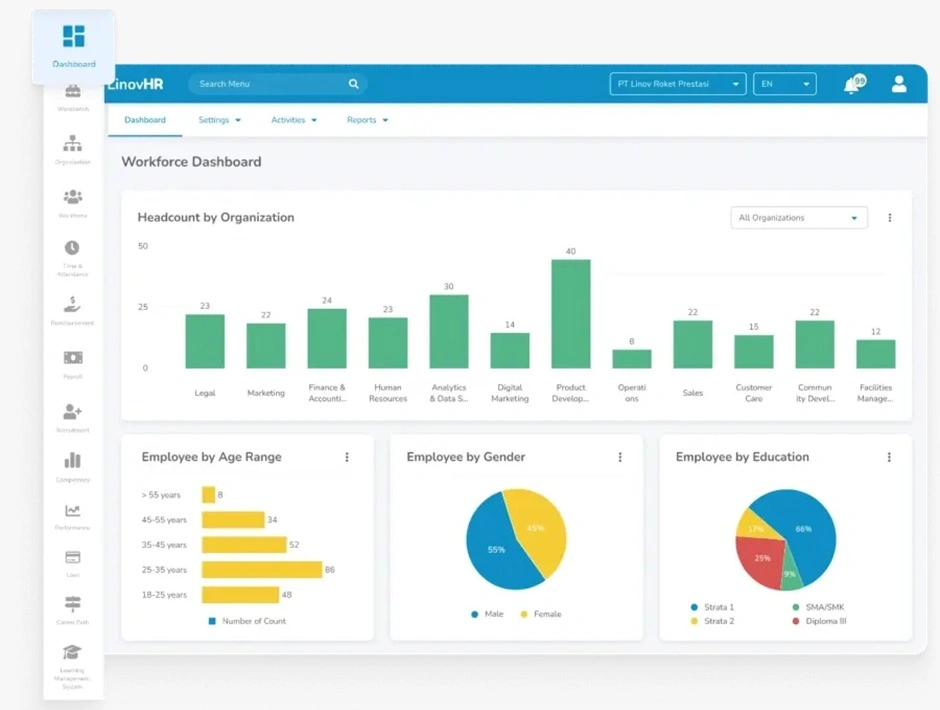The width and height of the screenshot is (940, 710).
Task: Expand the PT Linov Roket Prestasi dropdown
Action: tap(677, 84)
